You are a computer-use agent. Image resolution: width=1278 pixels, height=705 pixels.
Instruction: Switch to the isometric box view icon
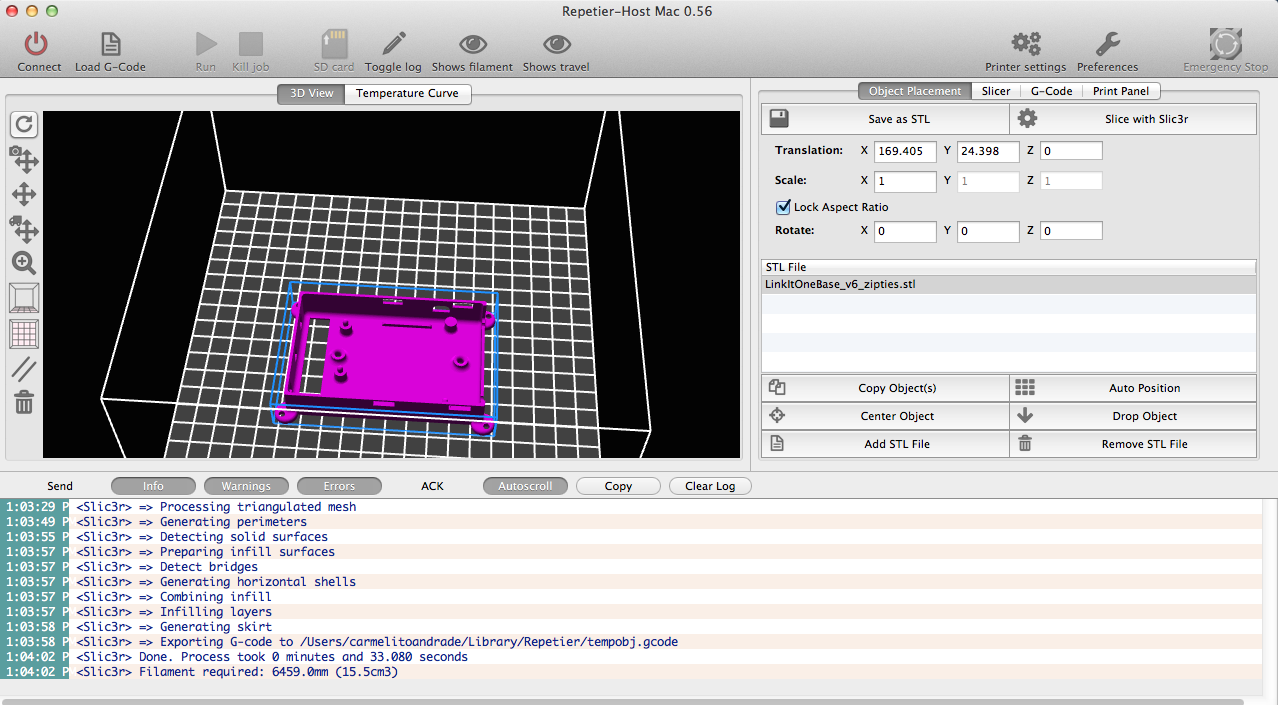(x=24, y=298)
